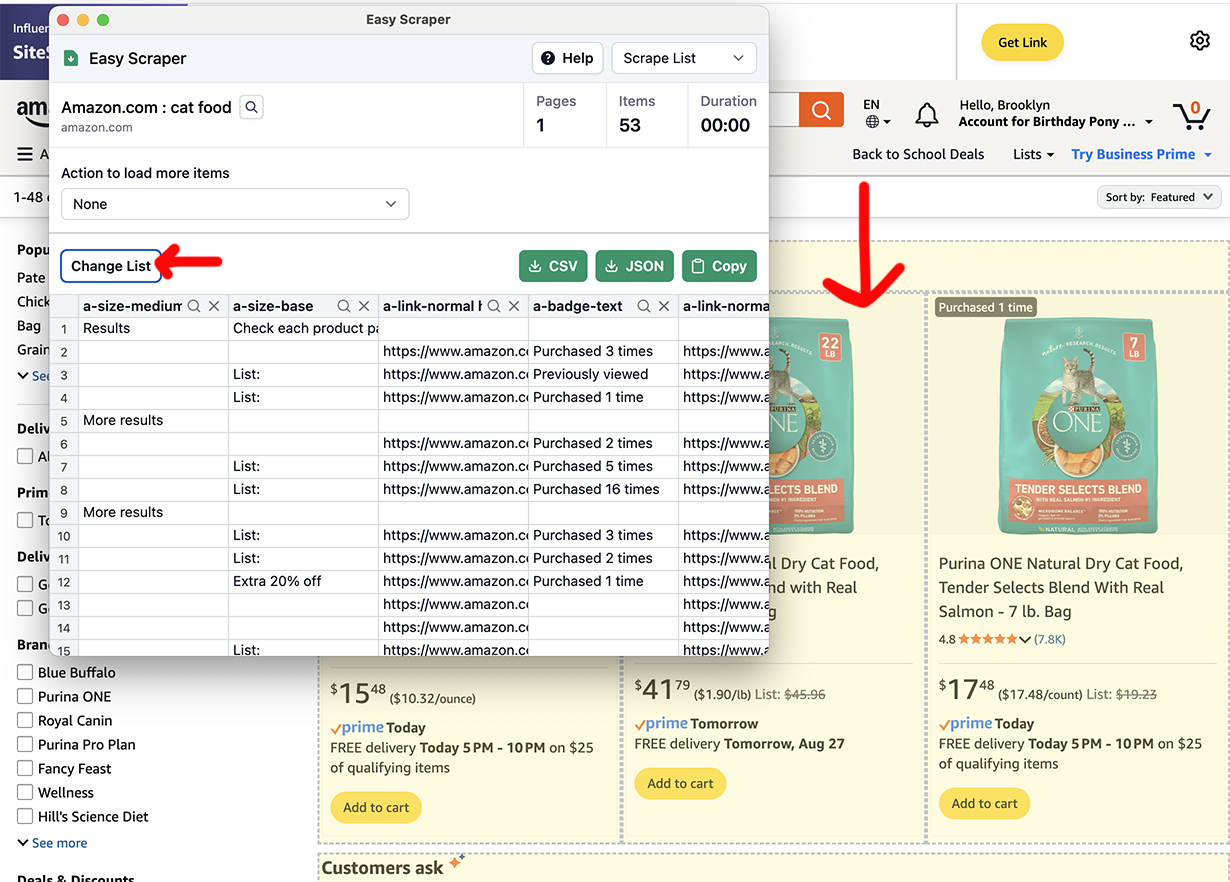Open Back to School Deals nav item

coord(918,154)
